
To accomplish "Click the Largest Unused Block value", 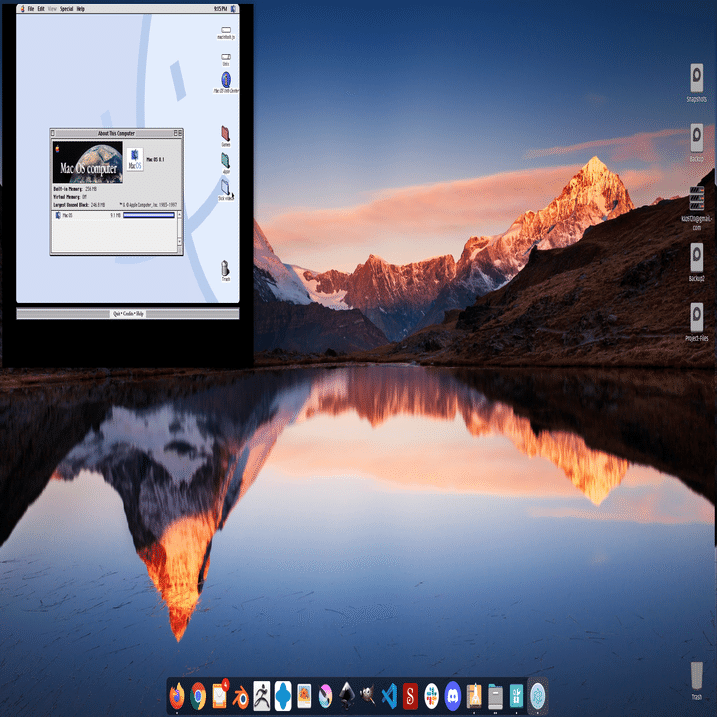I will (98, 205).
